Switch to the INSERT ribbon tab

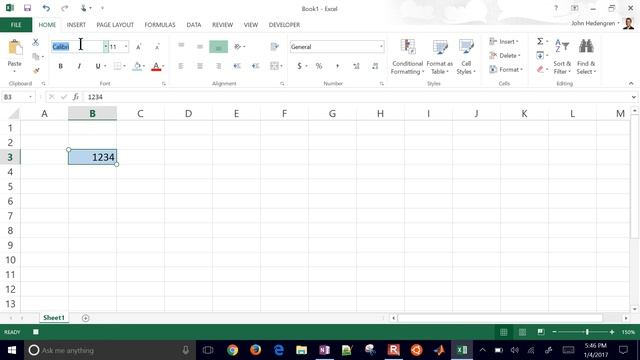coord(76,25)
